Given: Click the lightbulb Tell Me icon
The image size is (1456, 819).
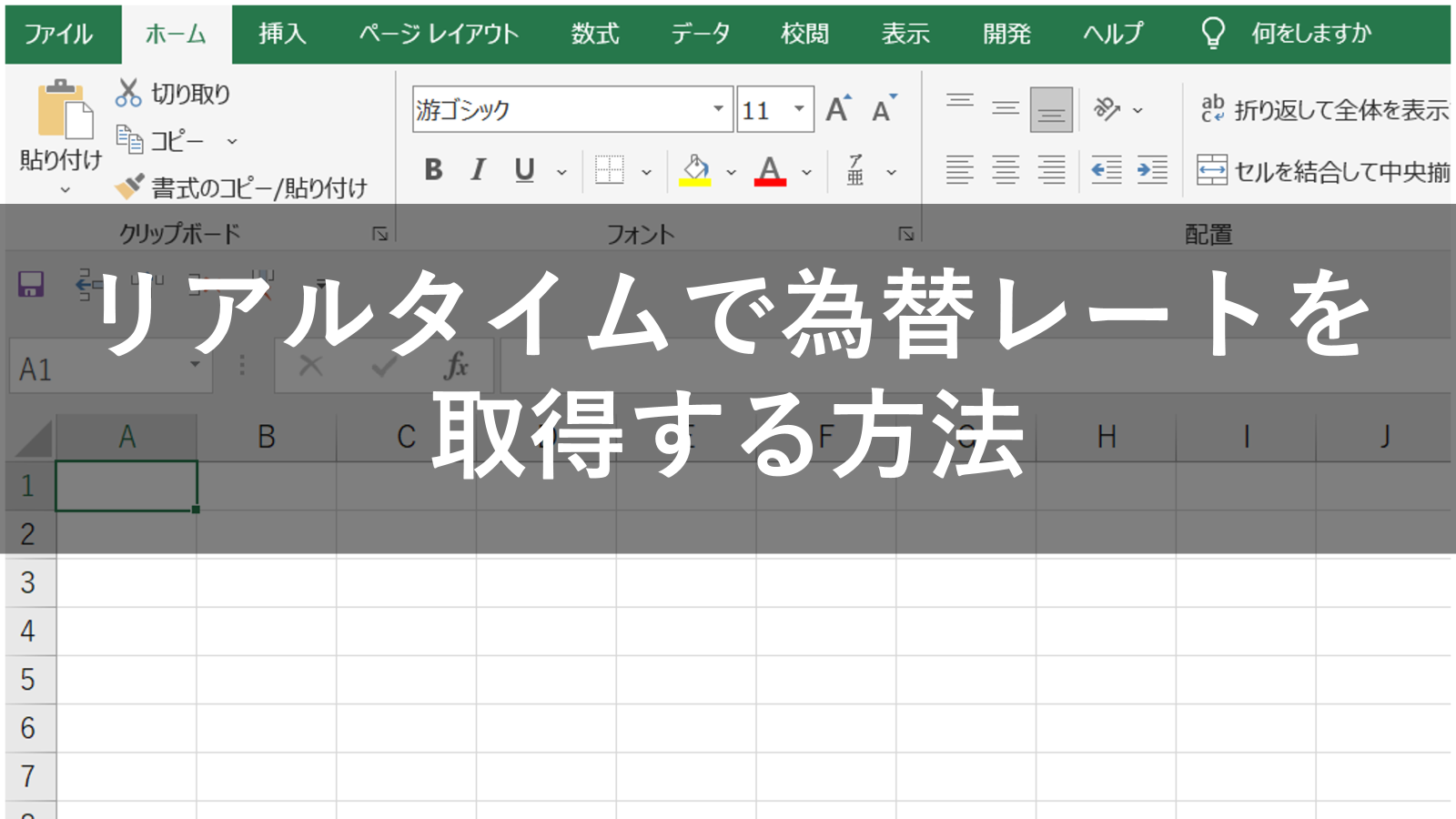Looking at the screenshot, I should [x=1213, y=34].
